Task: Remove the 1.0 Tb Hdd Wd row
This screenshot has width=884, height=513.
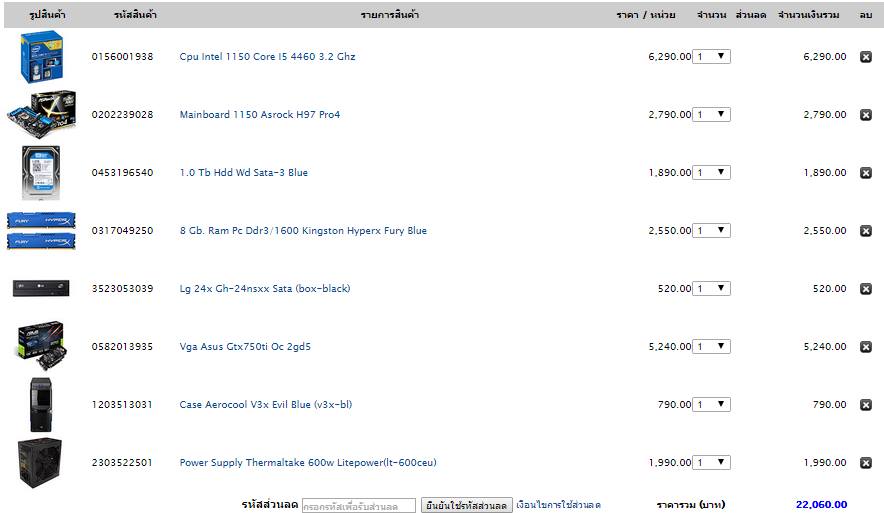Action: [x=866, y=173]
